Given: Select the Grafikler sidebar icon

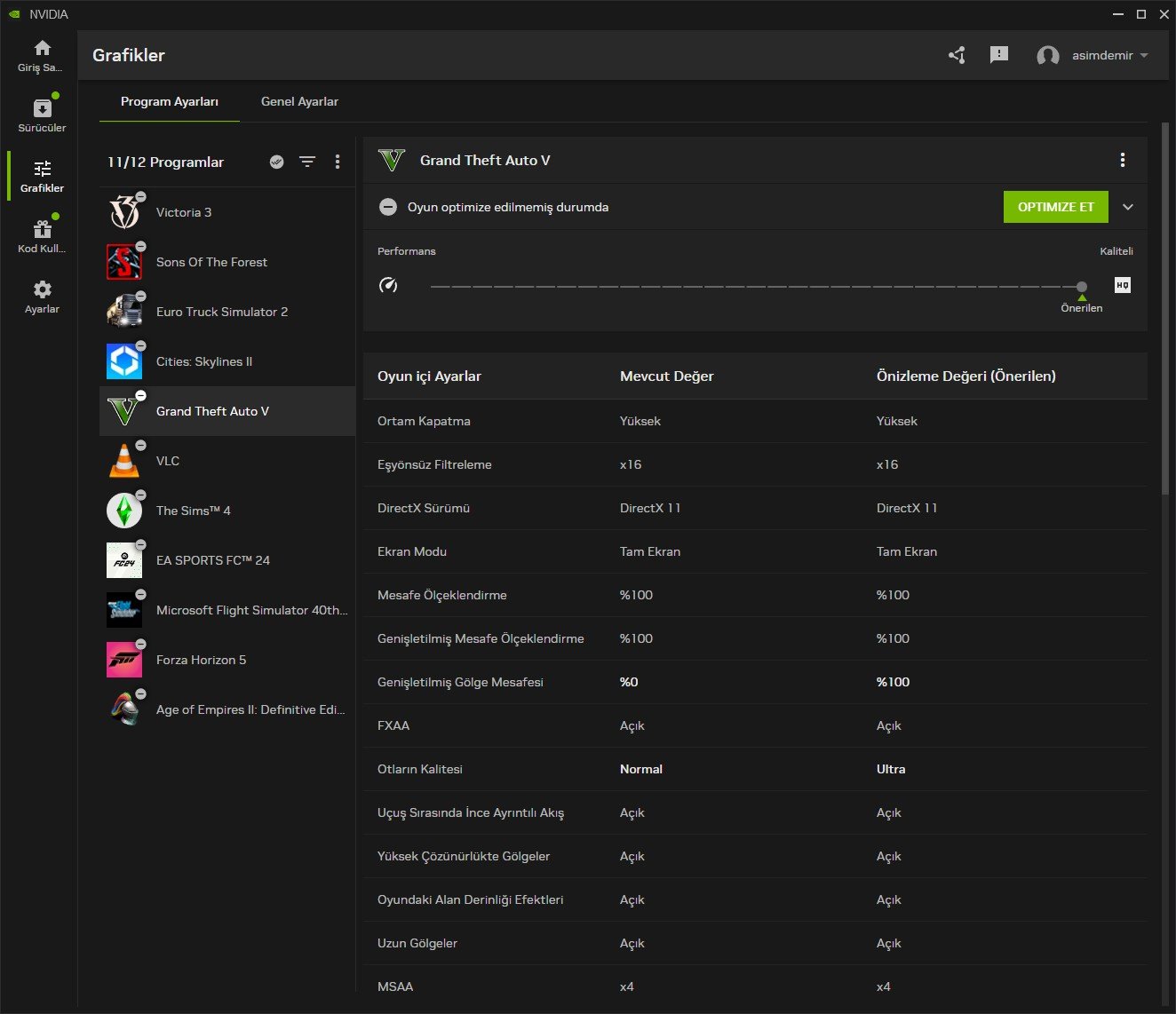Looking at the screenshot, I should (x=42, y=169).
